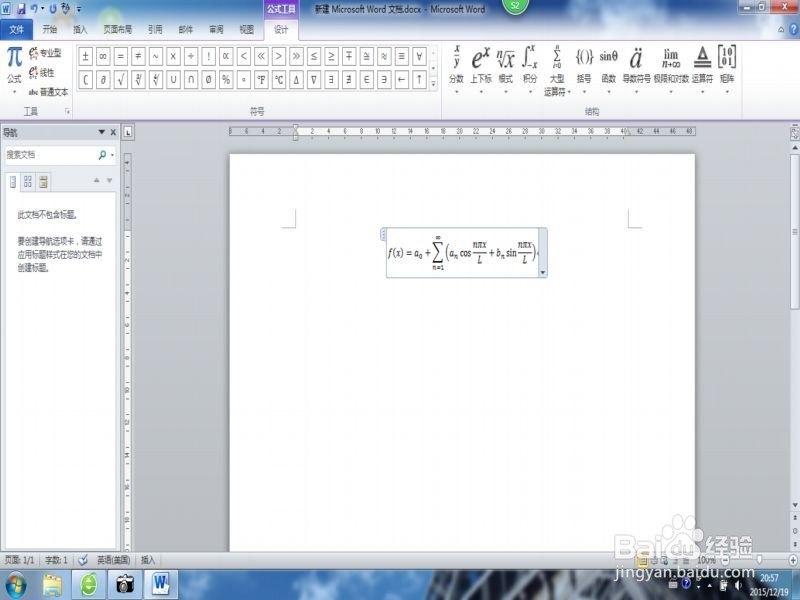Open the equation options dropdown arrow

click(x=543, y=272)
